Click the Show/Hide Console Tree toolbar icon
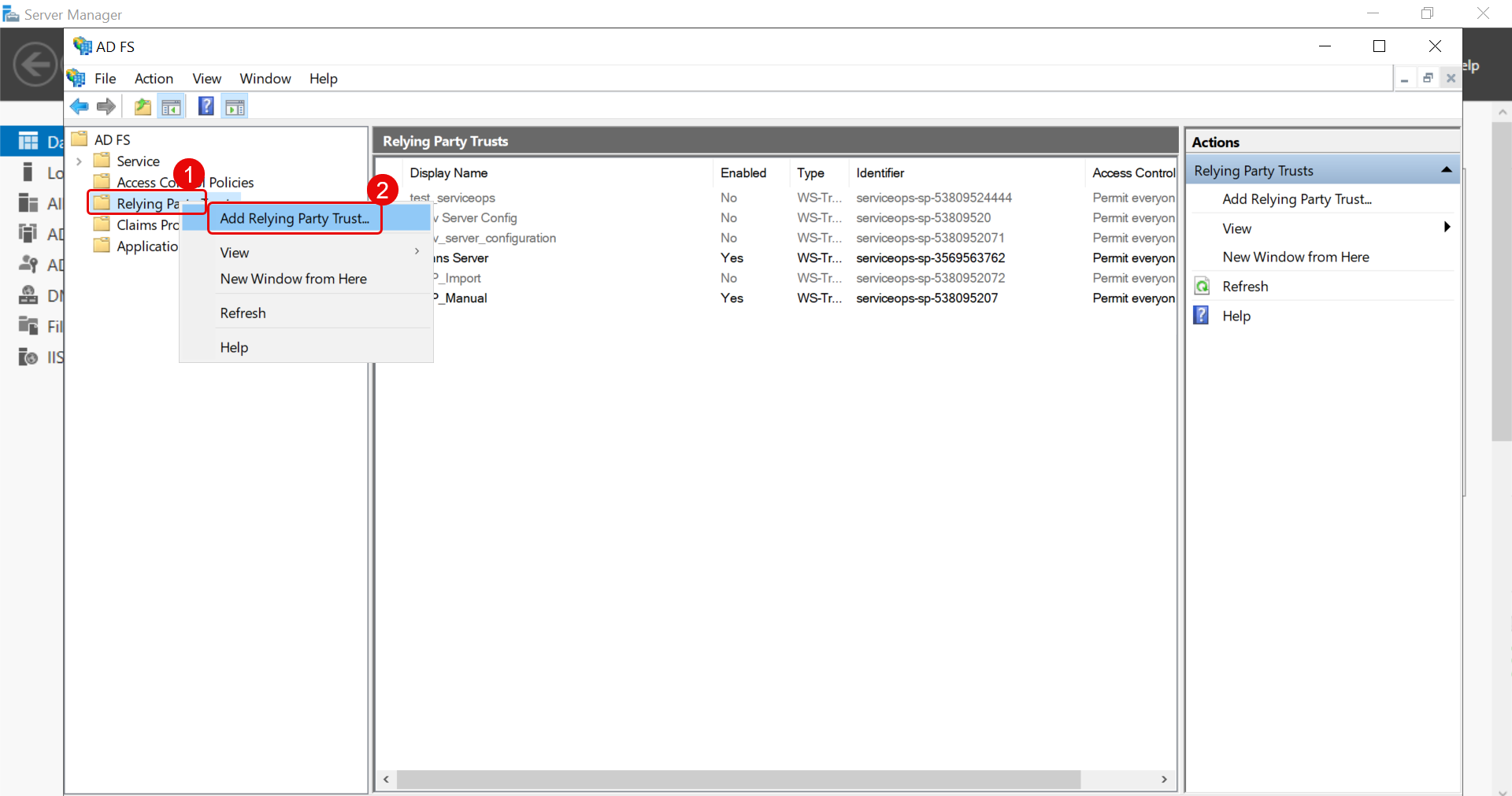Image resolution: width=1512 pixels, height=796 pixels. click(x=171, y=106)
